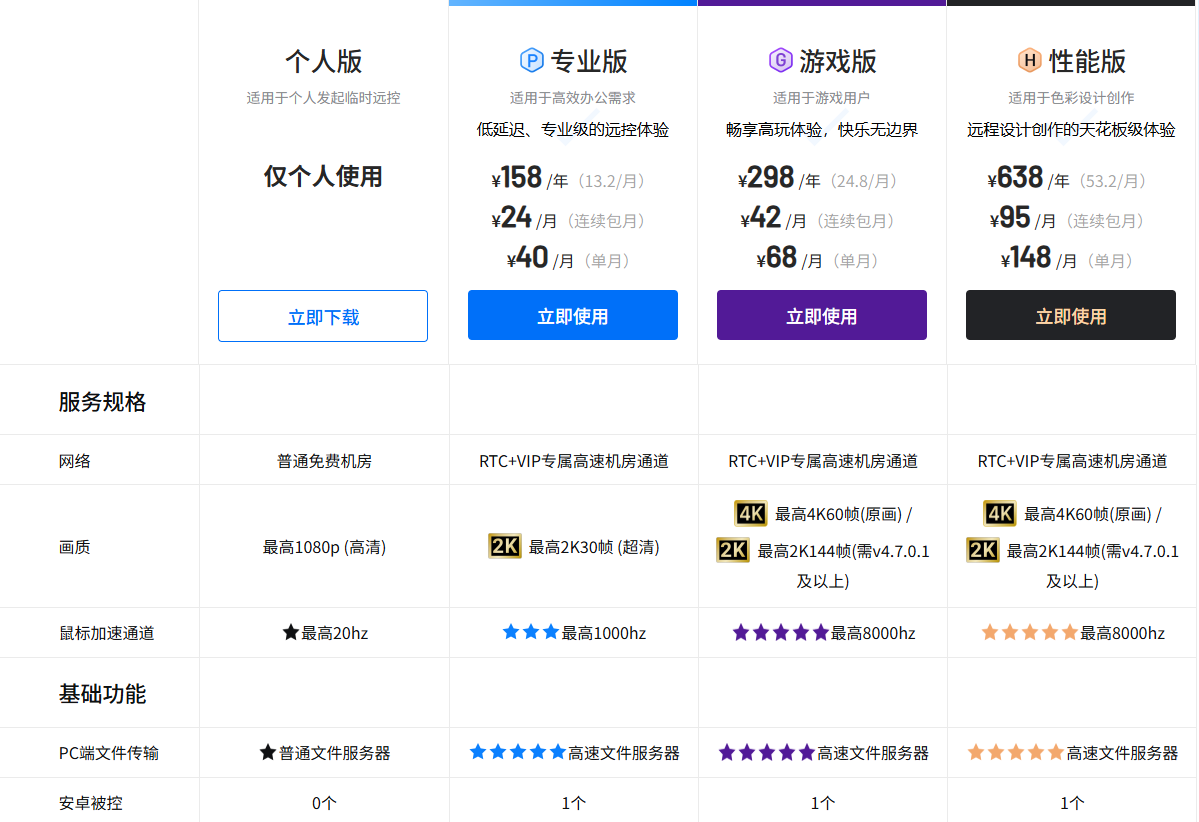Click the orange H icon beside 性能版

click(1029, 60)
